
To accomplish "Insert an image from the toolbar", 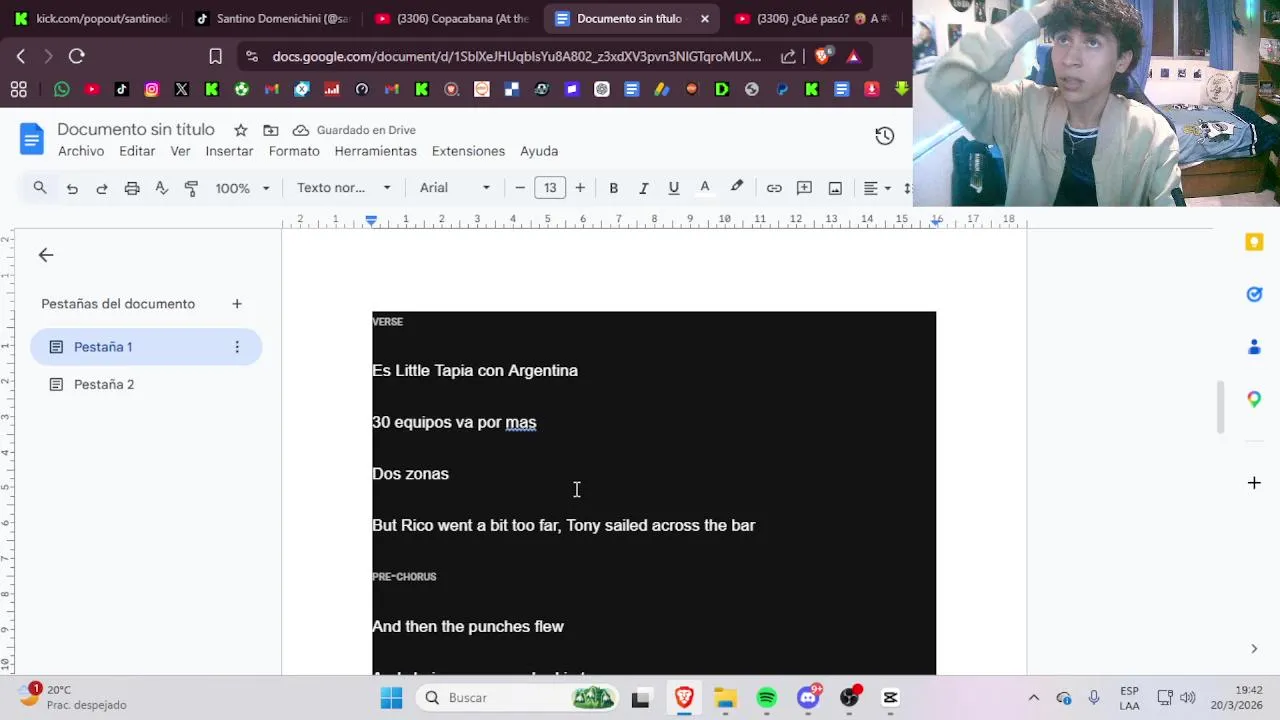I will pos(835,188).
